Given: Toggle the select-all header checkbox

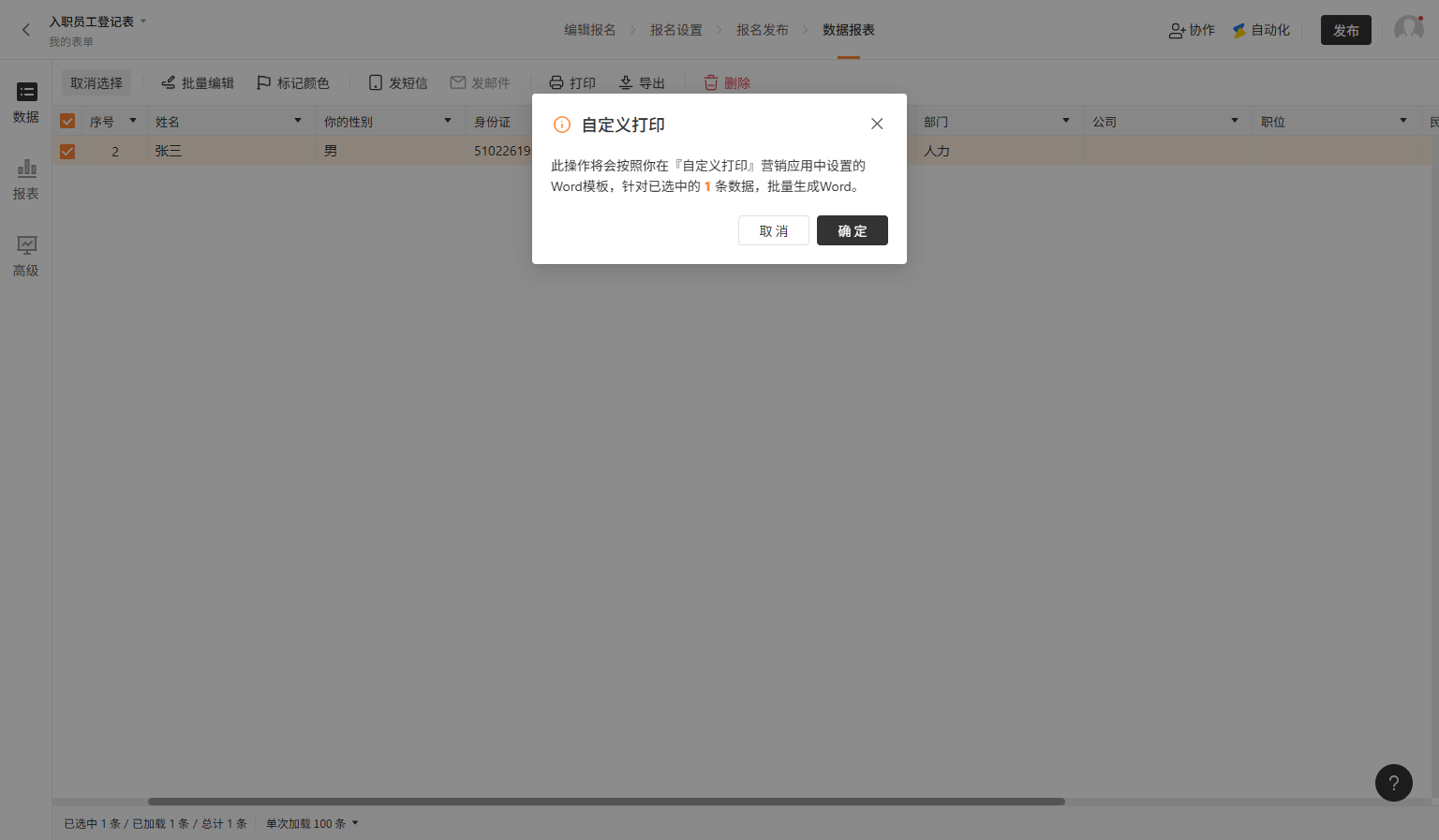Looking at the screenshot, I should click(x=67, y=122).
